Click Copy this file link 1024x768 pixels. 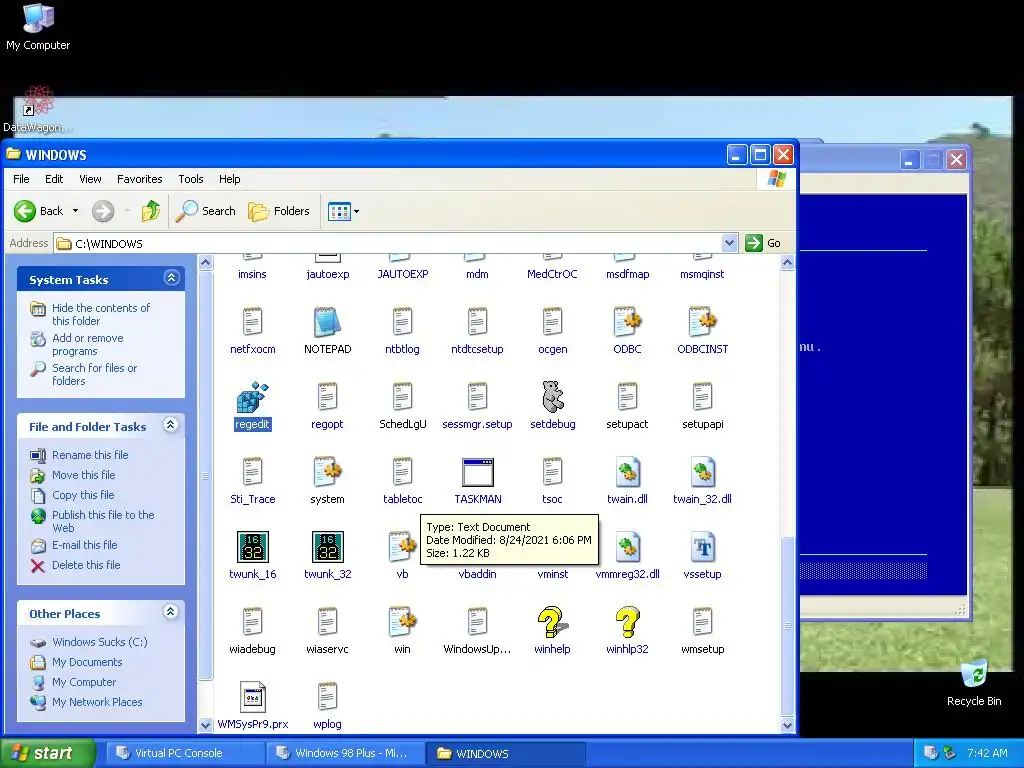point(83,495)
